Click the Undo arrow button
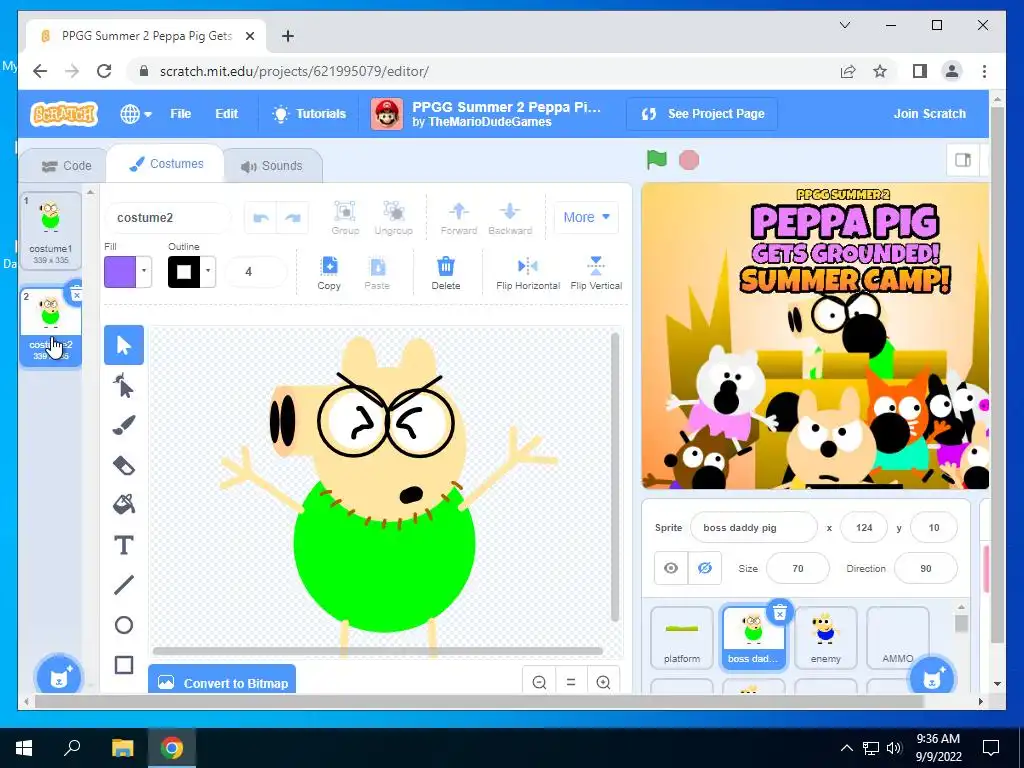This screenshot has width=1024, height=768. coord(261,217)
